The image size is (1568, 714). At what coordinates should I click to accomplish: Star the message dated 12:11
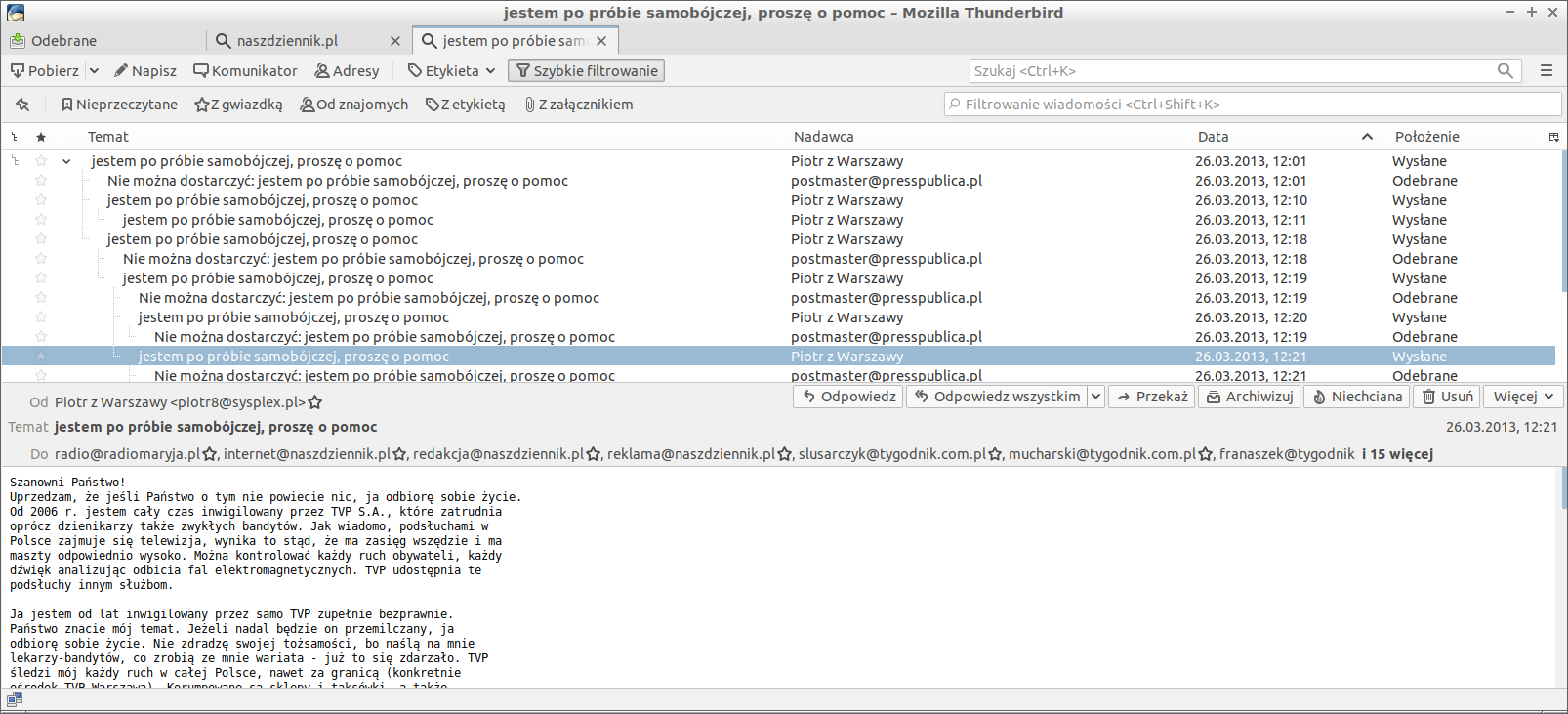[x=41, y=220]
